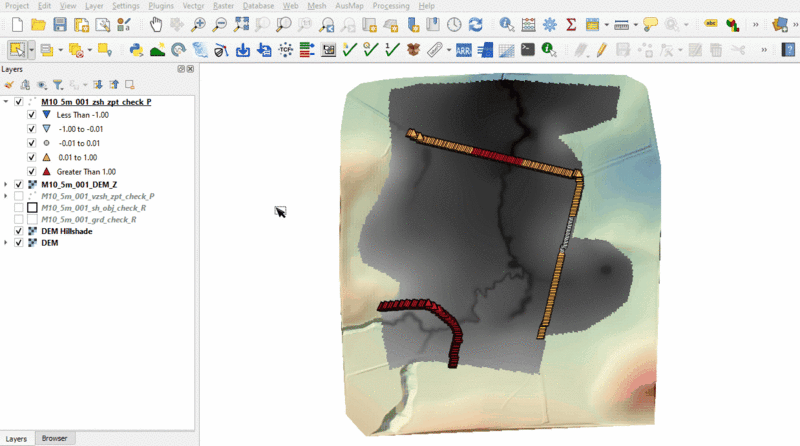Select the M10_5m_001_sh_obj_check_R layer name

click(94, 208)
